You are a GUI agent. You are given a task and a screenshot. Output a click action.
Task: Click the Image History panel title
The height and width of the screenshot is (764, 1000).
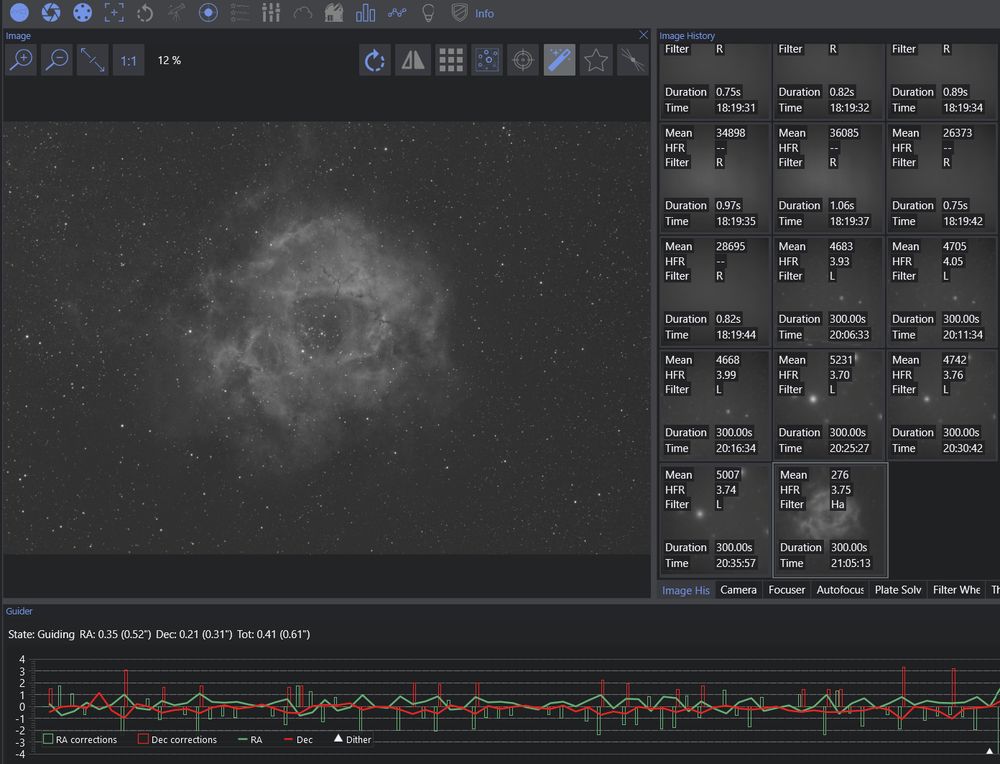687,36
